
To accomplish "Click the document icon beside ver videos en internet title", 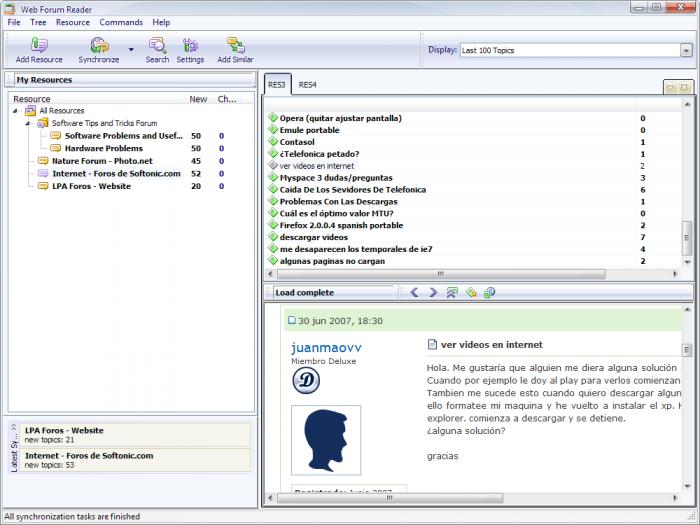I will coord(432,344).
